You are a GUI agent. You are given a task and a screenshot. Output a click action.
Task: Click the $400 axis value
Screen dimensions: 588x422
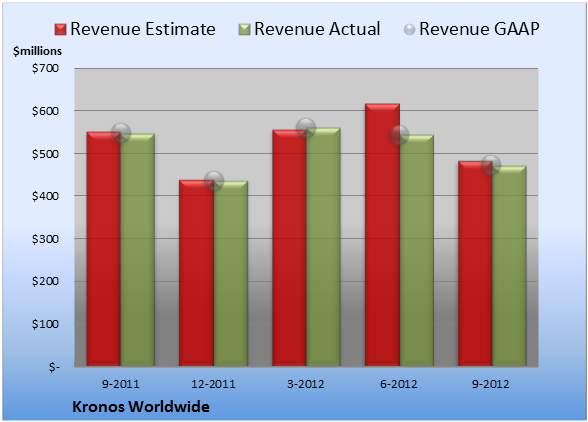click(45, 196)
